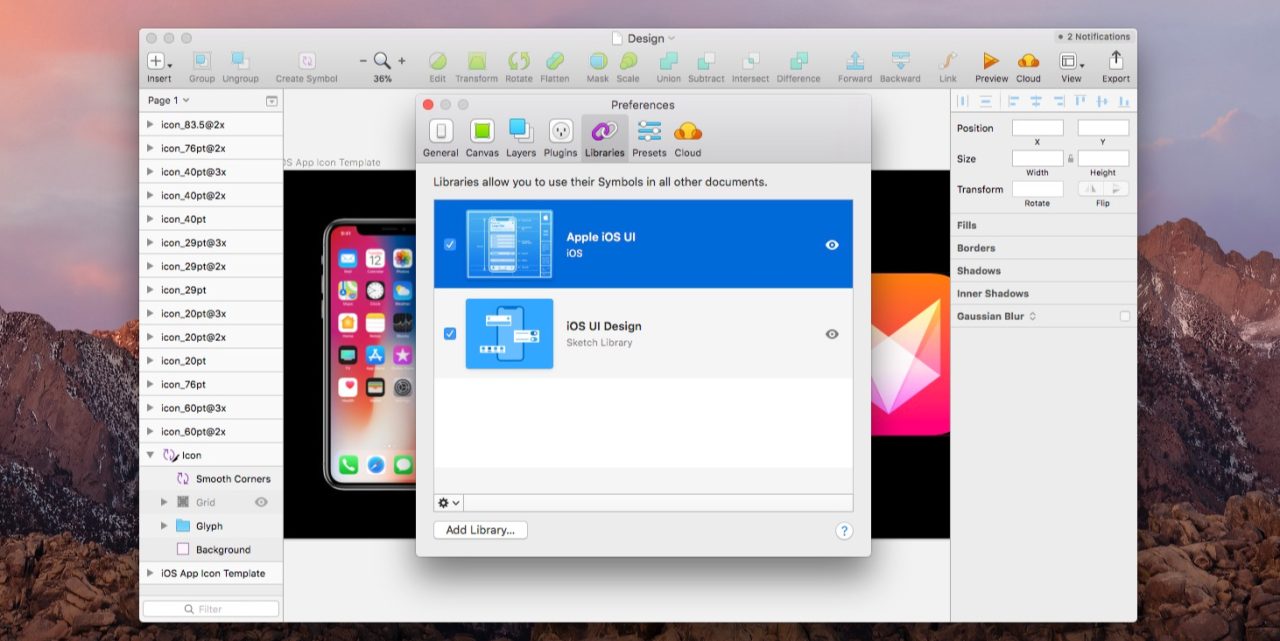
Task: Open the Canvas preferences tab
Action: coord(482,137)
